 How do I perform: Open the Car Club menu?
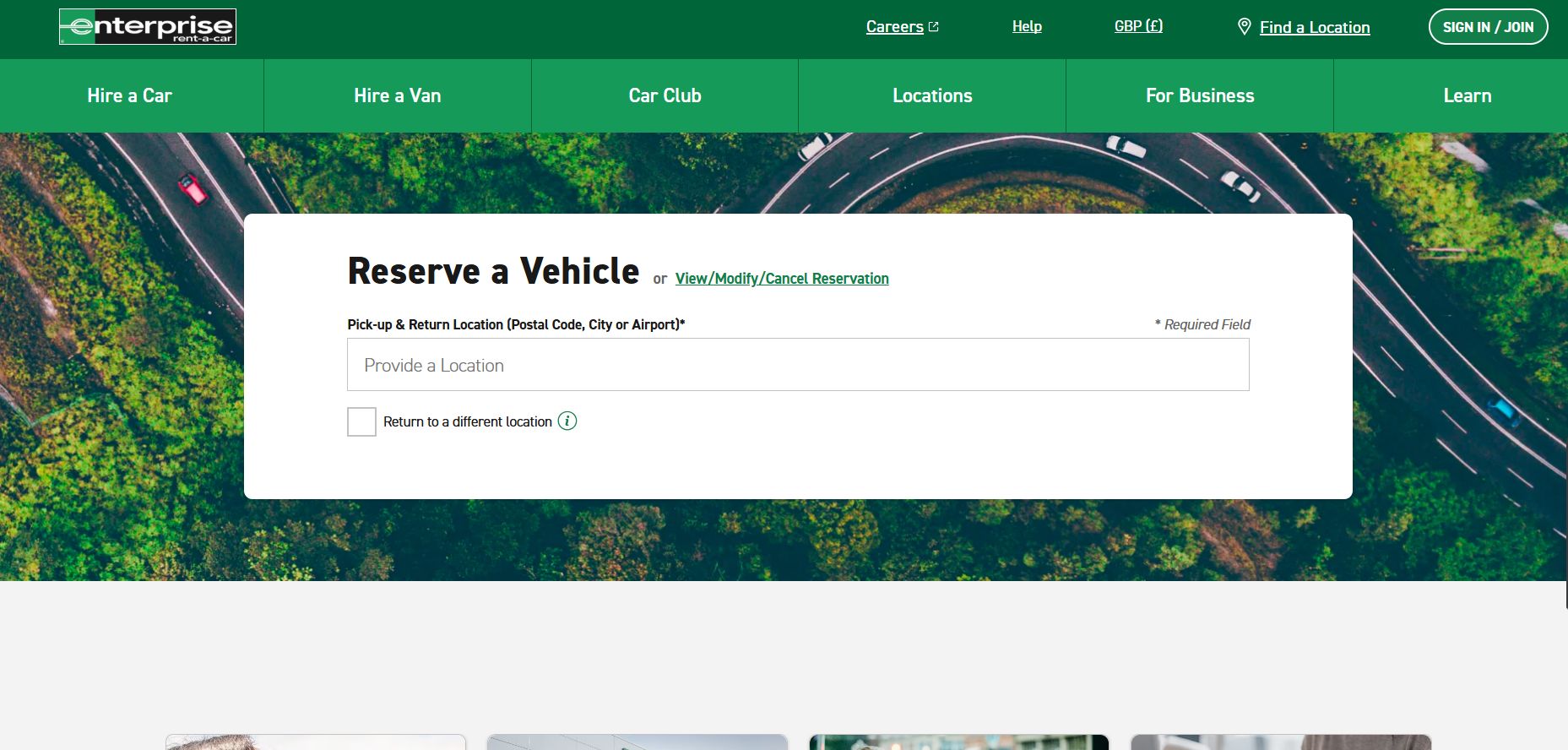click(665, 95)
